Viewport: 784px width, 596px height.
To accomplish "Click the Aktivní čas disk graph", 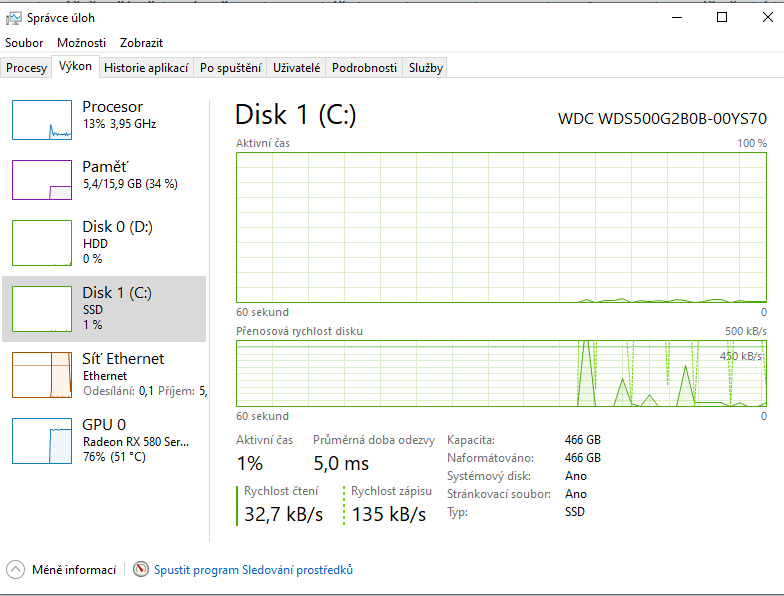I will (501, 226).
